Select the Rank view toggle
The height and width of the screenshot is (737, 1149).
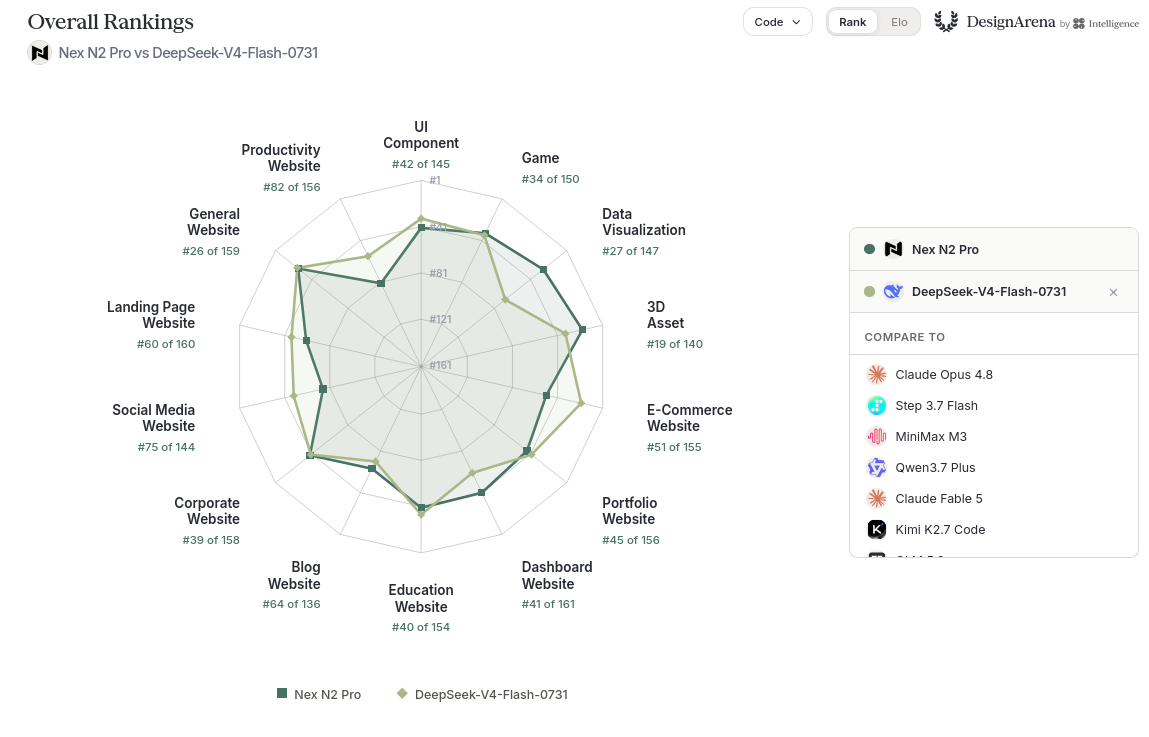pyautogui.click(x=852, y=22)
